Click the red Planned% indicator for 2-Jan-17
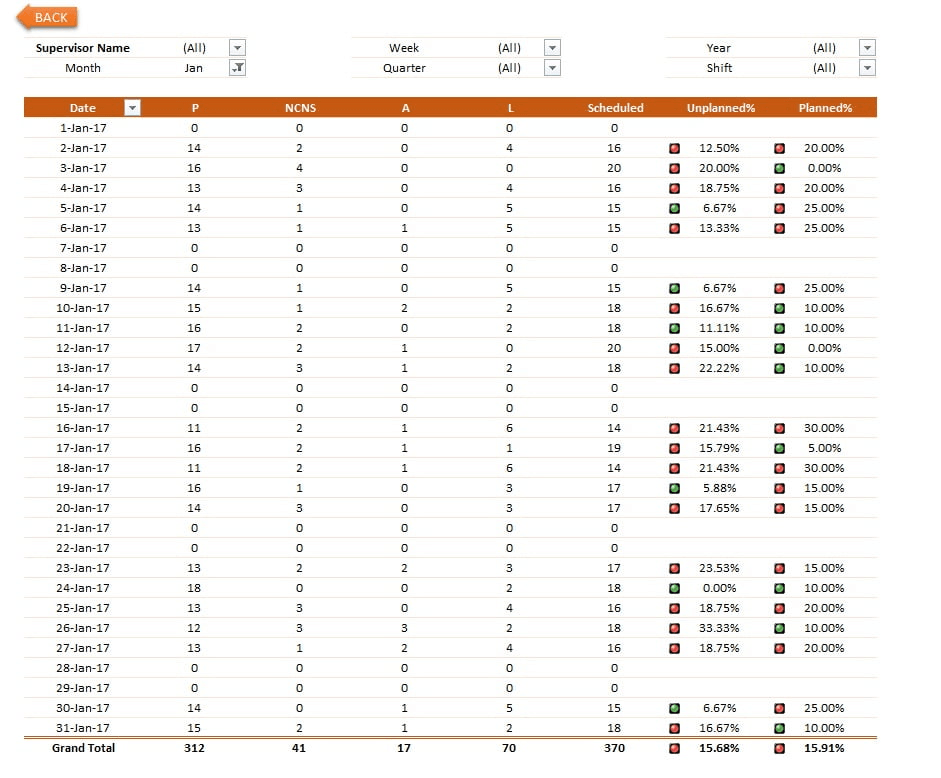 tap(780, 148)
